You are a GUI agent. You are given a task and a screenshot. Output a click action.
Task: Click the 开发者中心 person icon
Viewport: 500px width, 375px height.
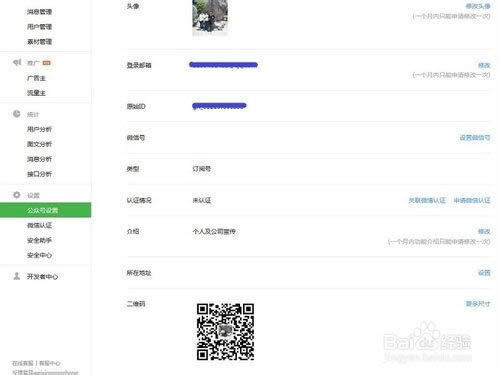click(17, 276)
